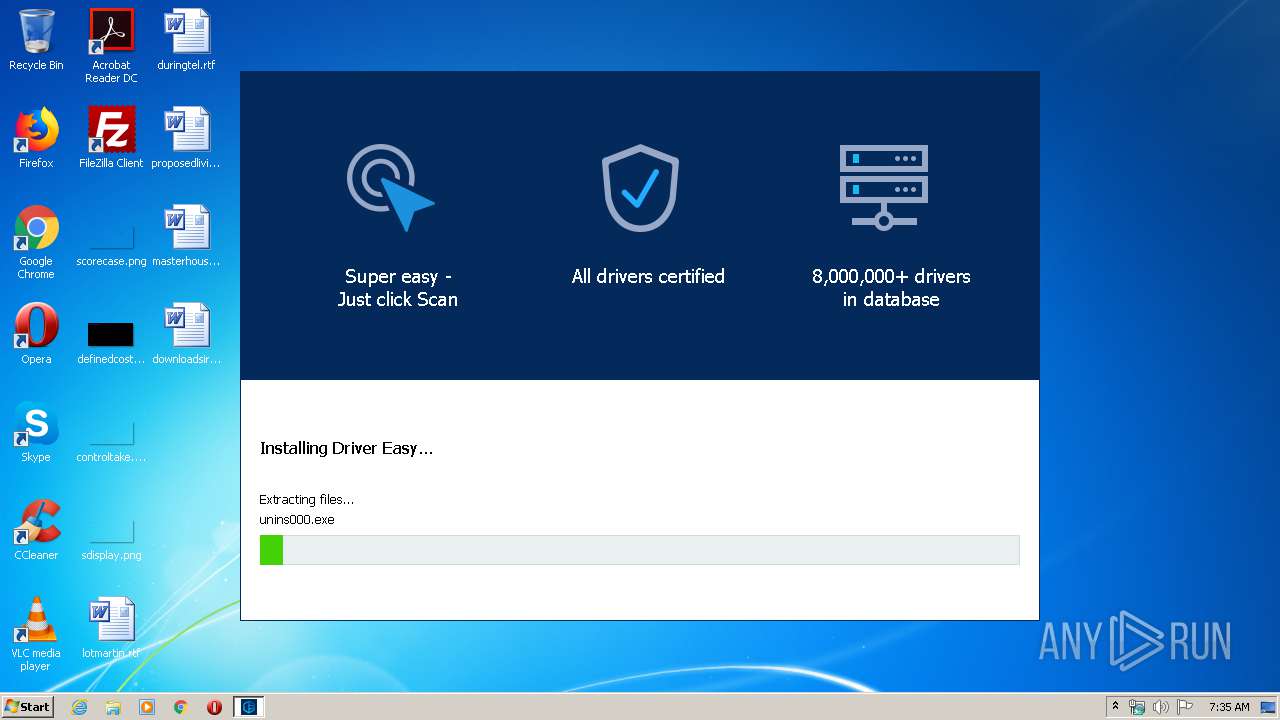Show hidden system tray icons
Viewport: 1280px width, 720px height.
[x=1115, y=707]
